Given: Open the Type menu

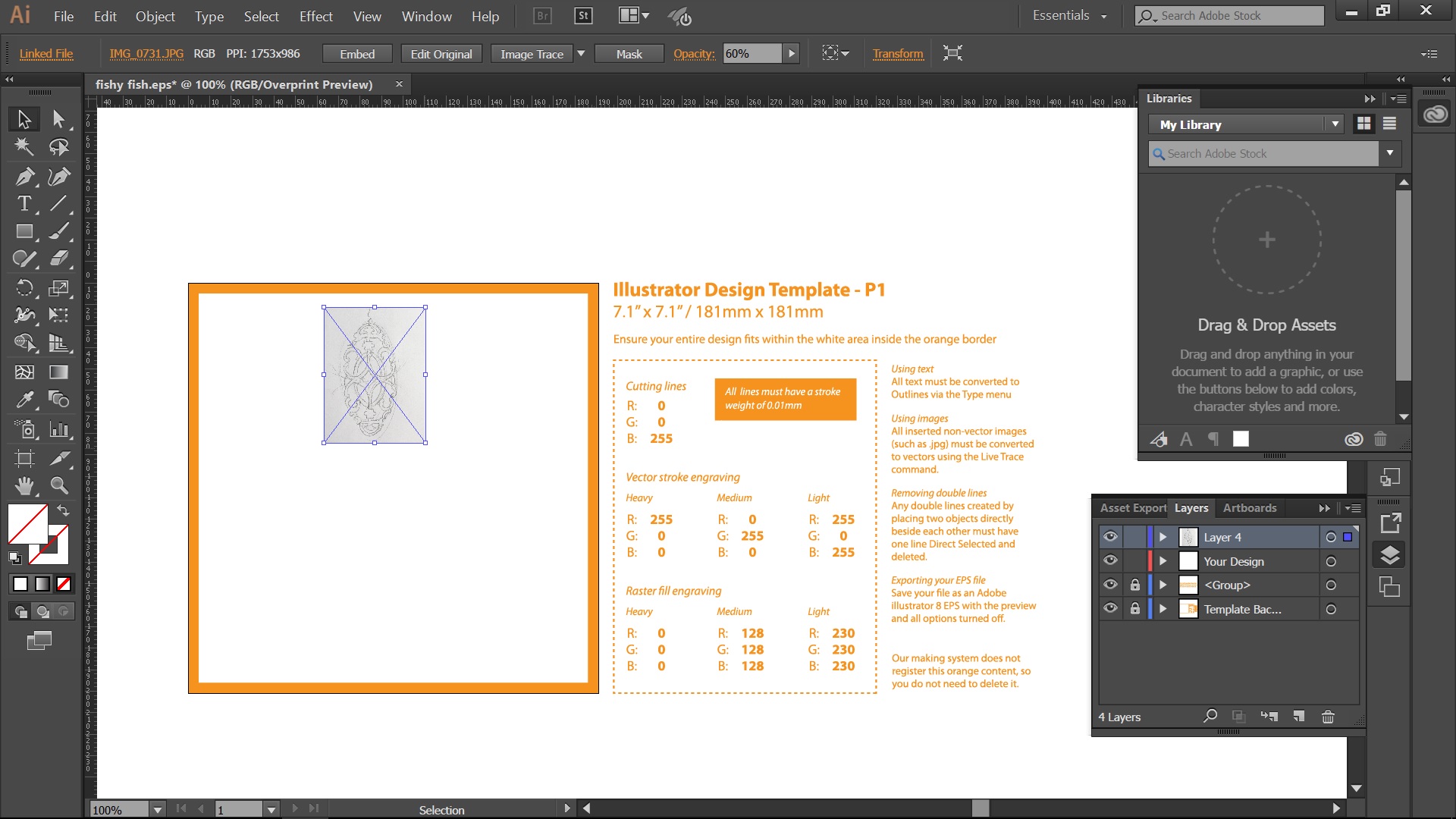Looking at the screenshot, I should click(209, 16).
